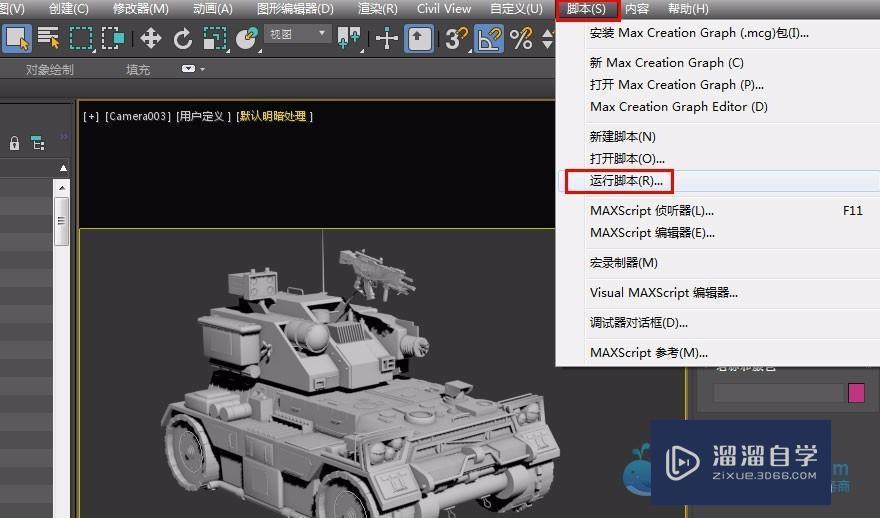Open 动画(A) menu
880x518 pixels.
point(212,9)
